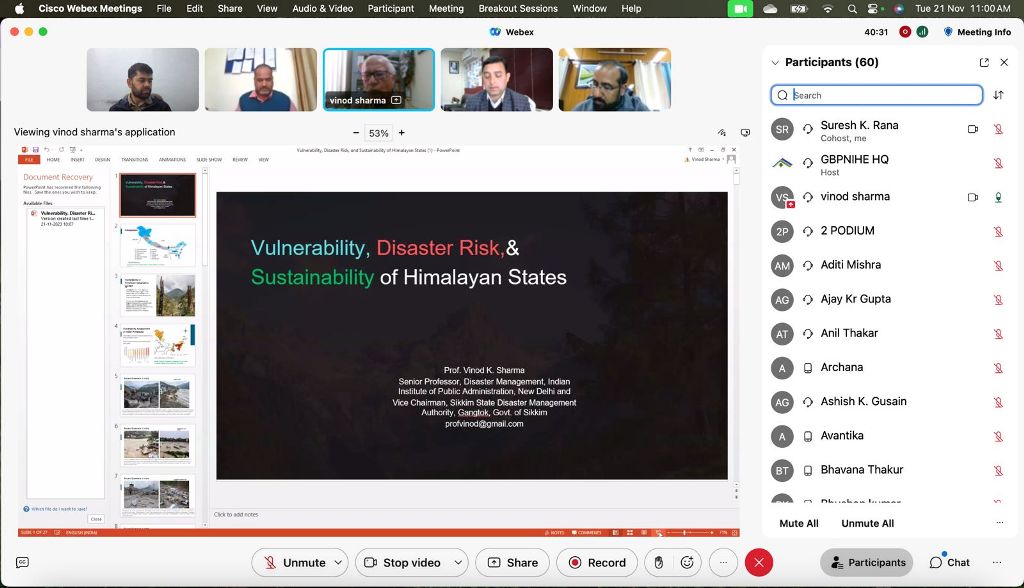Viewport: 1024px width, 588px height.
Task: Click the raise hand icon
Action: coord(658,562)
